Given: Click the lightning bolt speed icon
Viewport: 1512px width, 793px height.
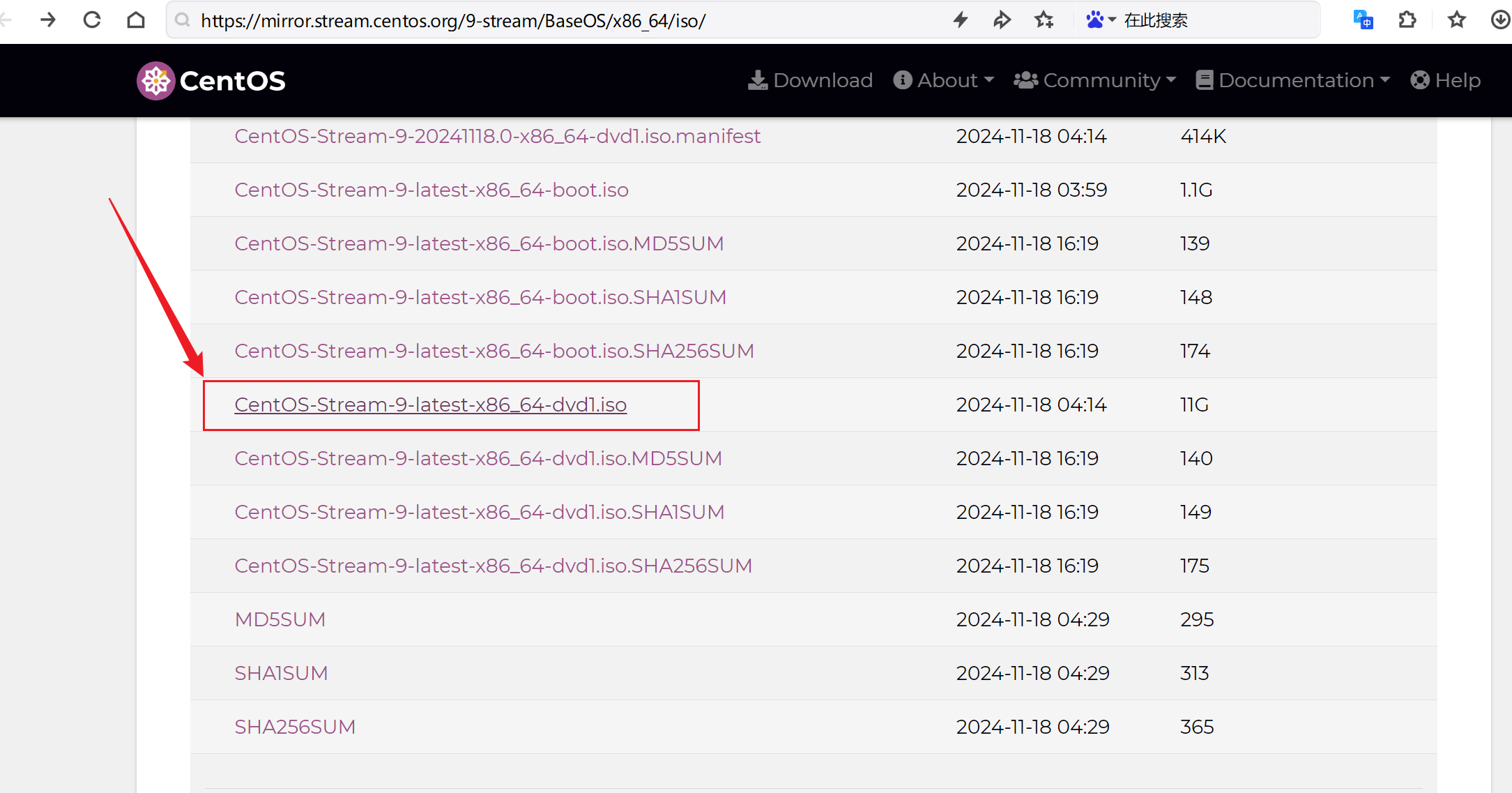Looking at the screenshot, I should click(x=961, y=20).
